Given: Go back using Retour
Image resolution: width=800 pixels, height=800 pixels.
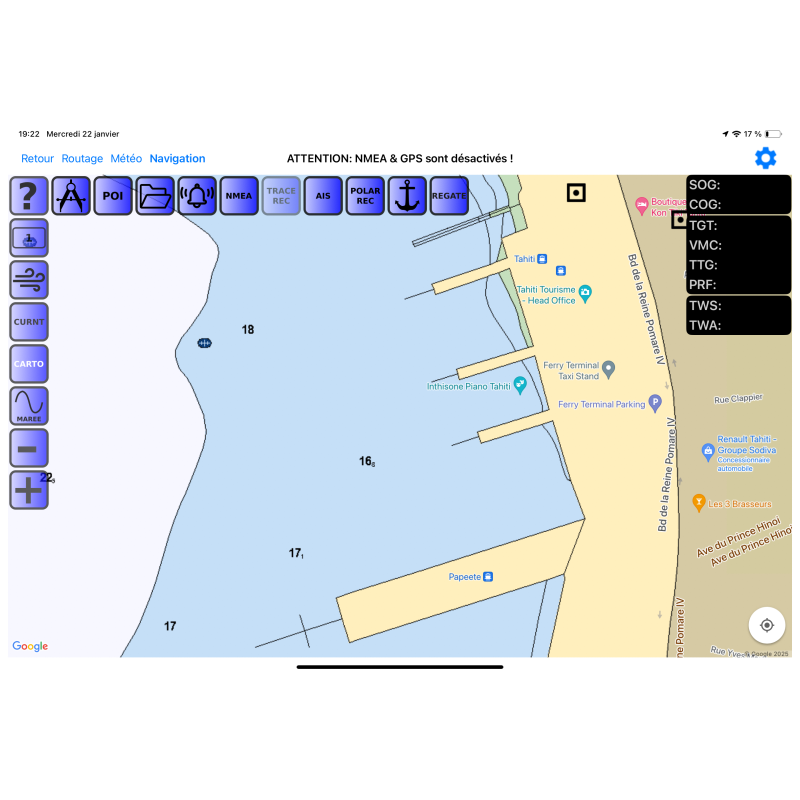Looking at the screenshot, I should coord(38,159).
